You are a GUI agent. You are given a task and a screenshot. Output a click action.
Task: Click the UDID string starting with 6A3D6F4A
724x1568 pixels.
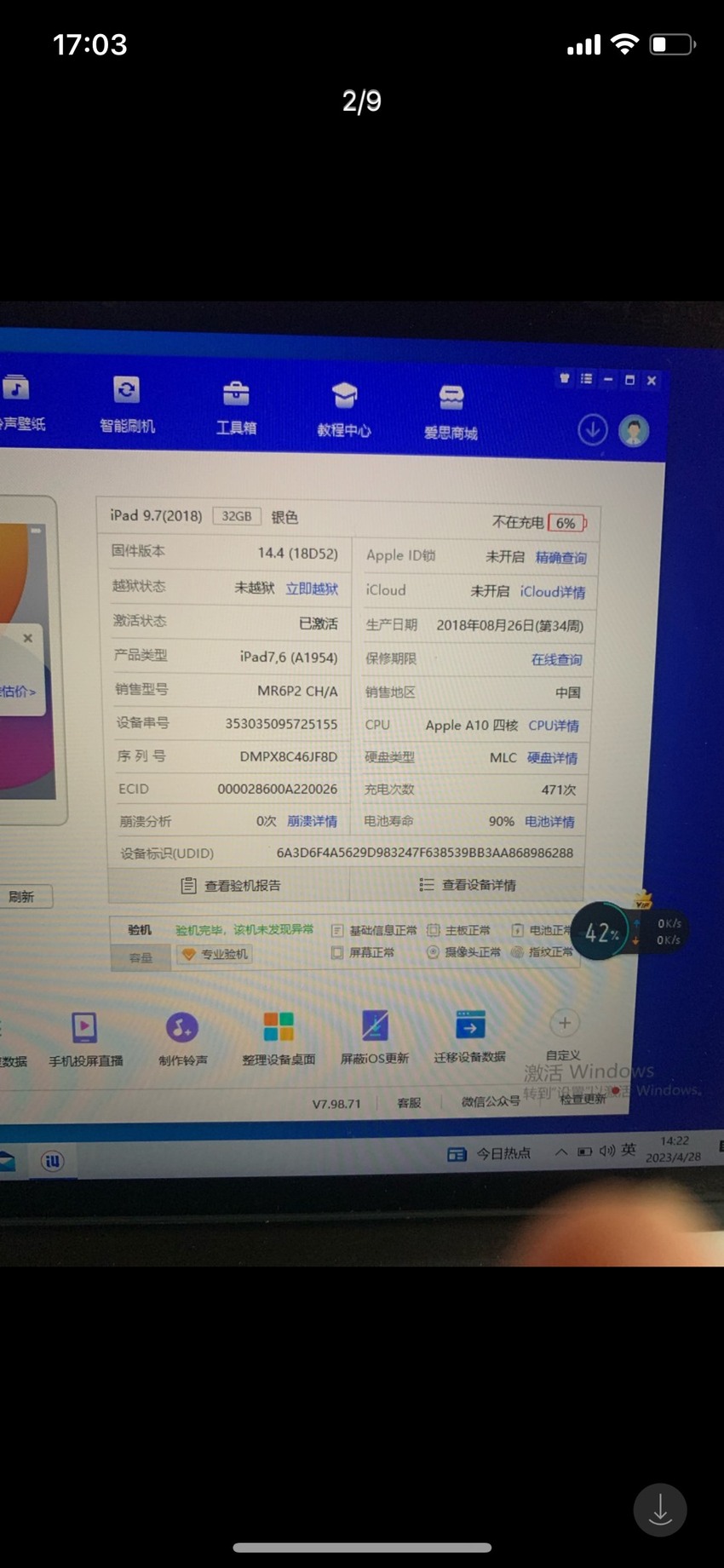point(425,853)
